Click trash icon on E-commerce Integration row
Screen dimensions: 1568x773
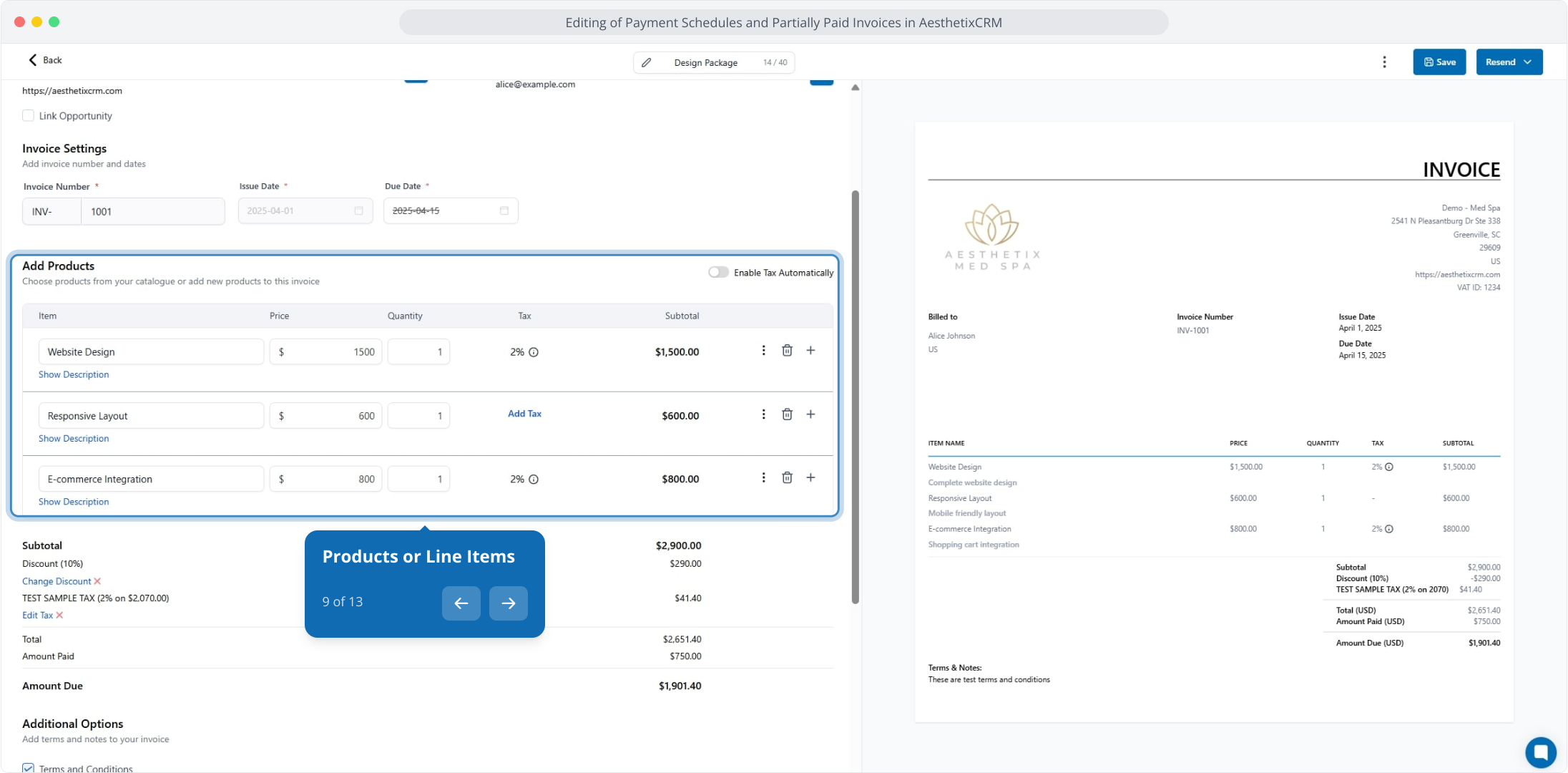coord(787,478)
